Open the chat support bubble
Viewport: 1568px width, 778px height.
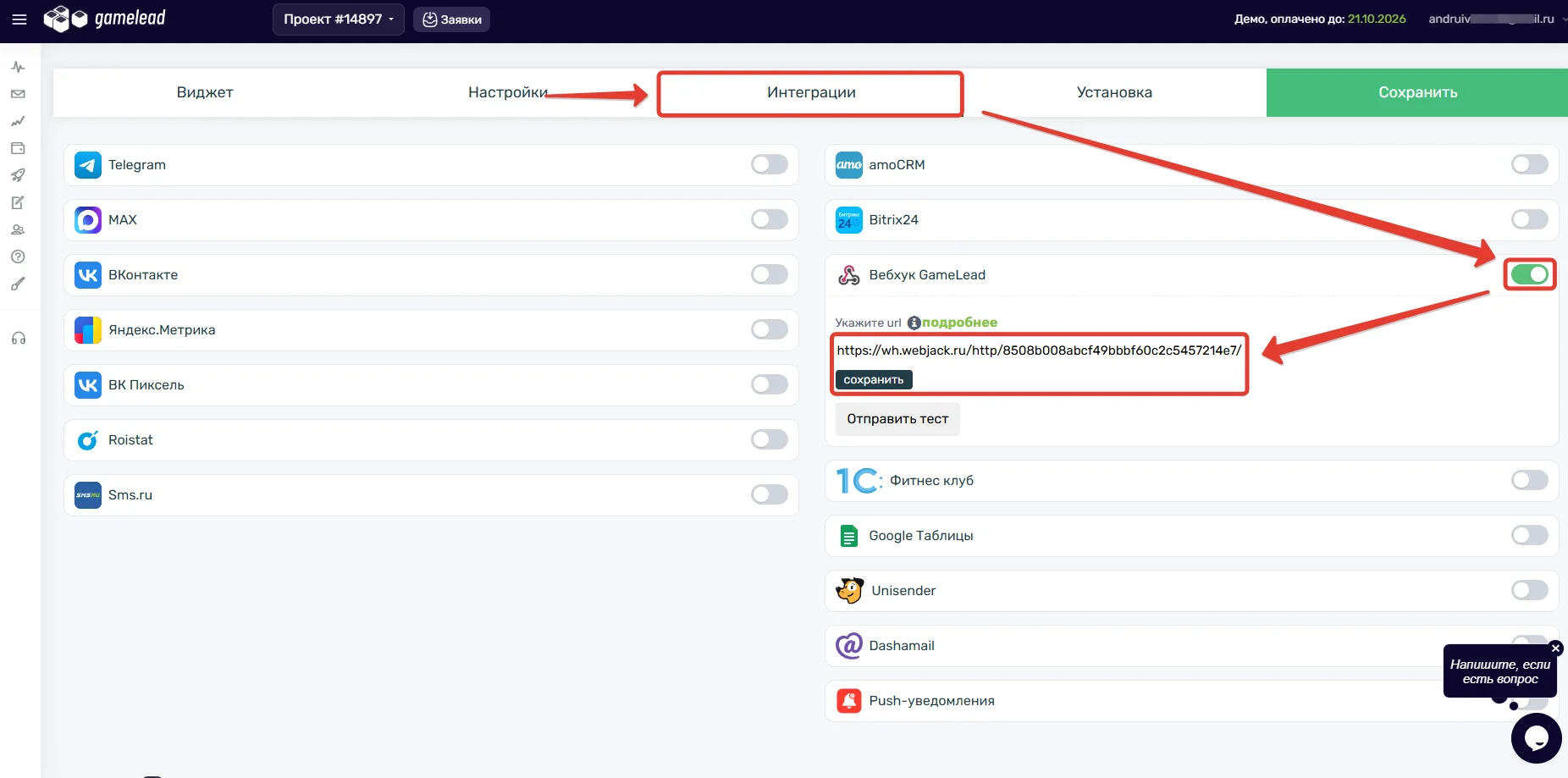(1536, 738)
